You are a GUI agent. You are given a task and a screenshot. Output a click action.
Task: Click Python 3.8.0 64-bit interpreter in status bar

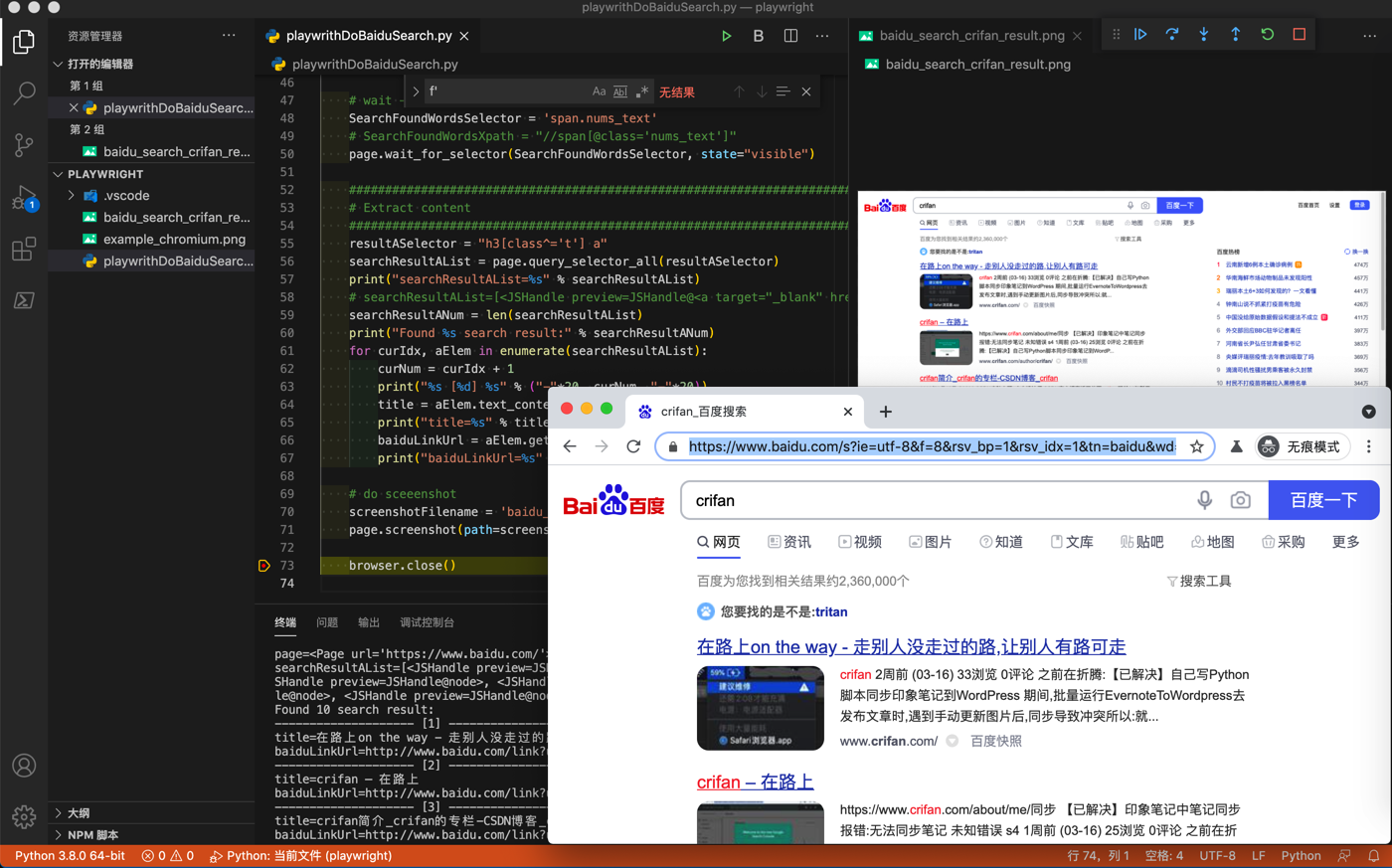point(70,856)
